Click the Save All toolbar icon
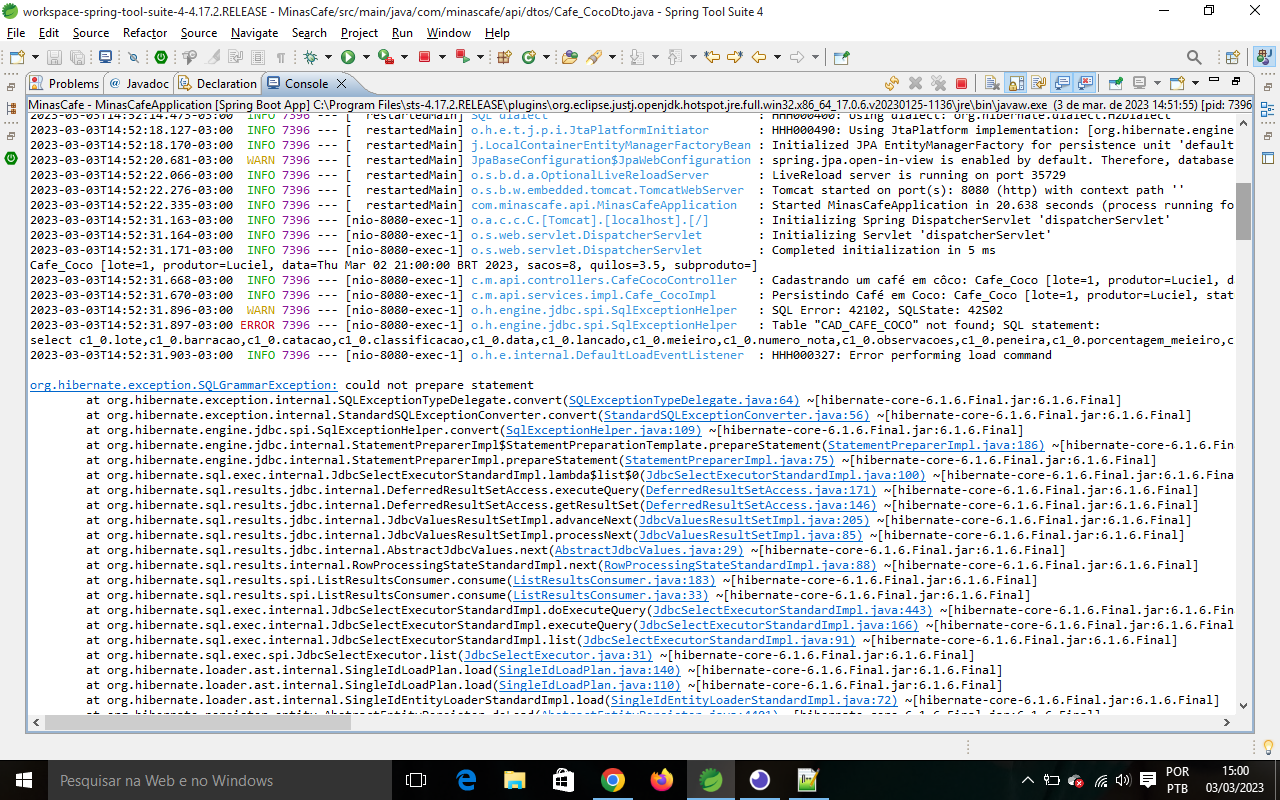1280x800 pixels. click(77, 57)
